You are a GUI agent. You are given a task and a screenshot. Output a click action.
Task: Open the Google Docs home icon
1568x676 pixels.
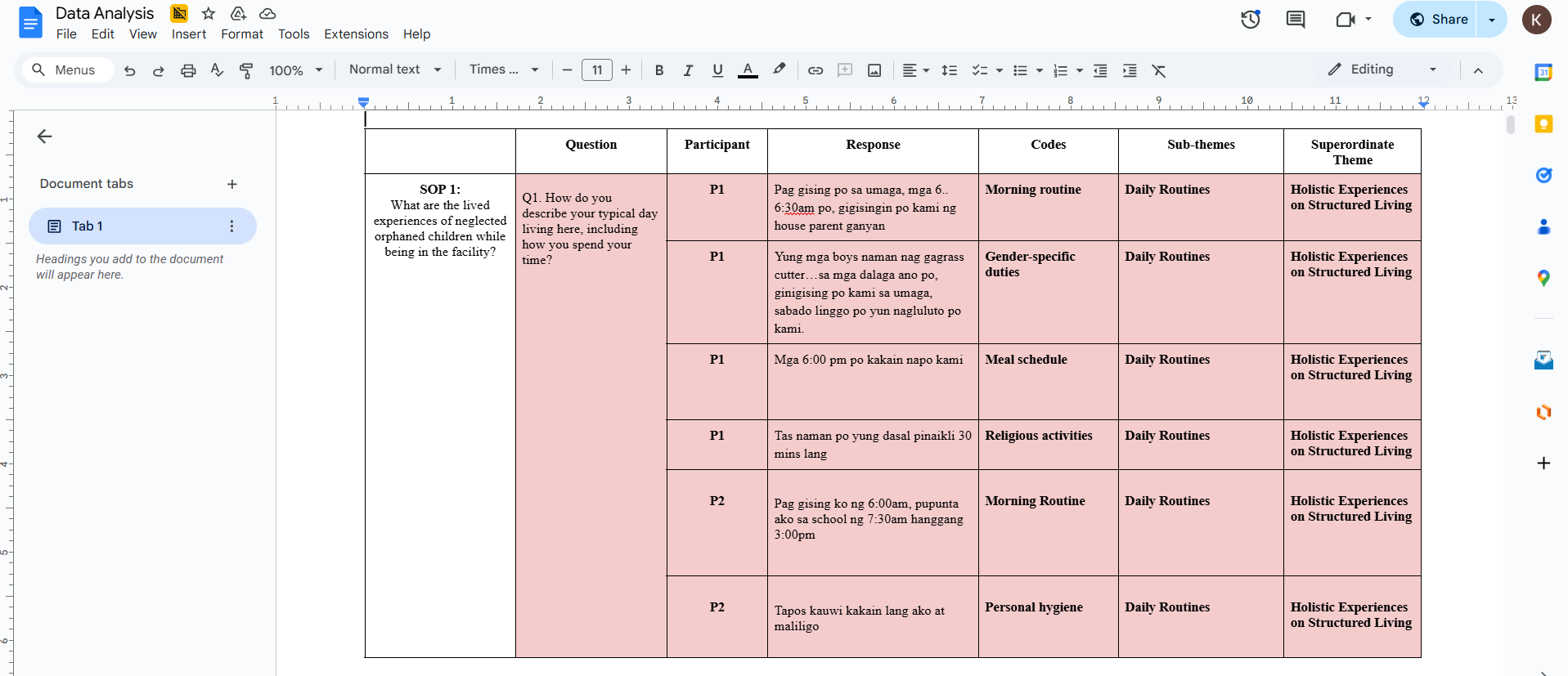pyautogui.click(x=30, y=22)
